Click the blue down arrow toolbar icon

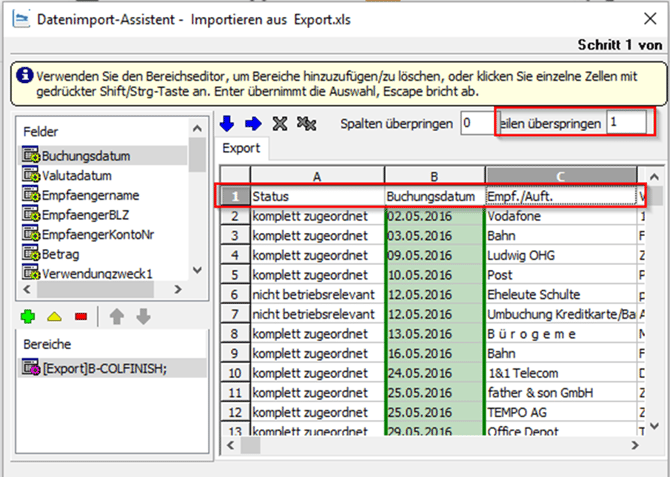229,123
